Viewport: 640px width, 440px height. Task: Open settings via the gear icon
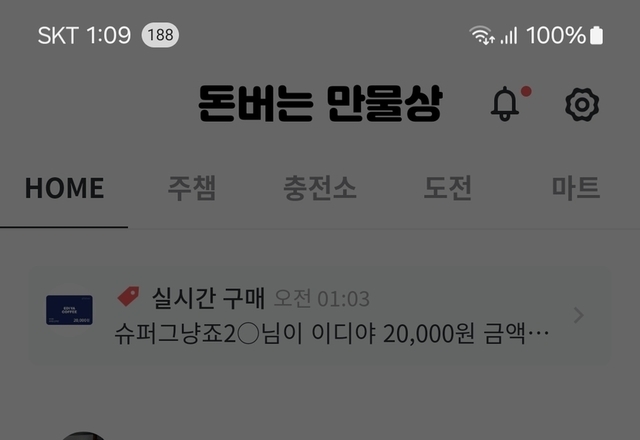(582, 104)
